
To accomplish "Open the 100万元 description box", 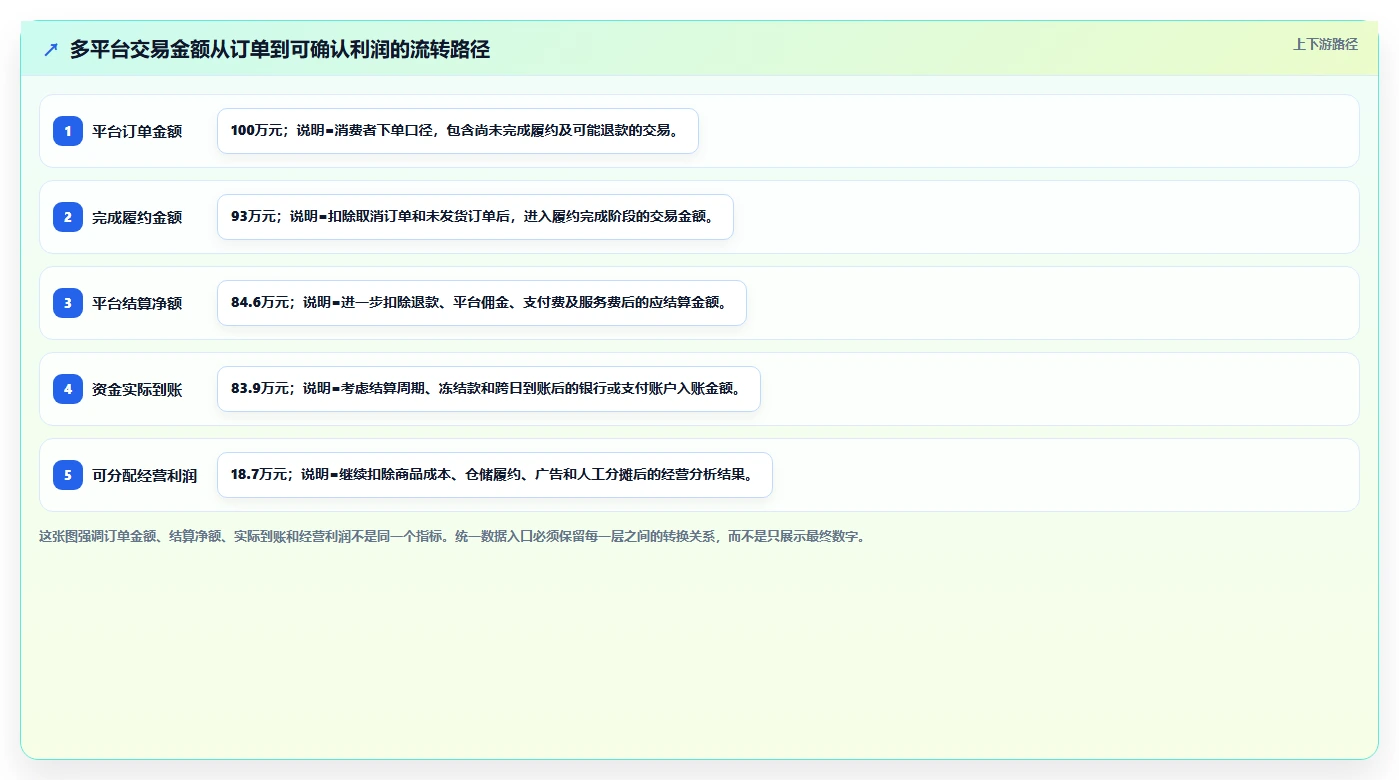I will (458, 131).
